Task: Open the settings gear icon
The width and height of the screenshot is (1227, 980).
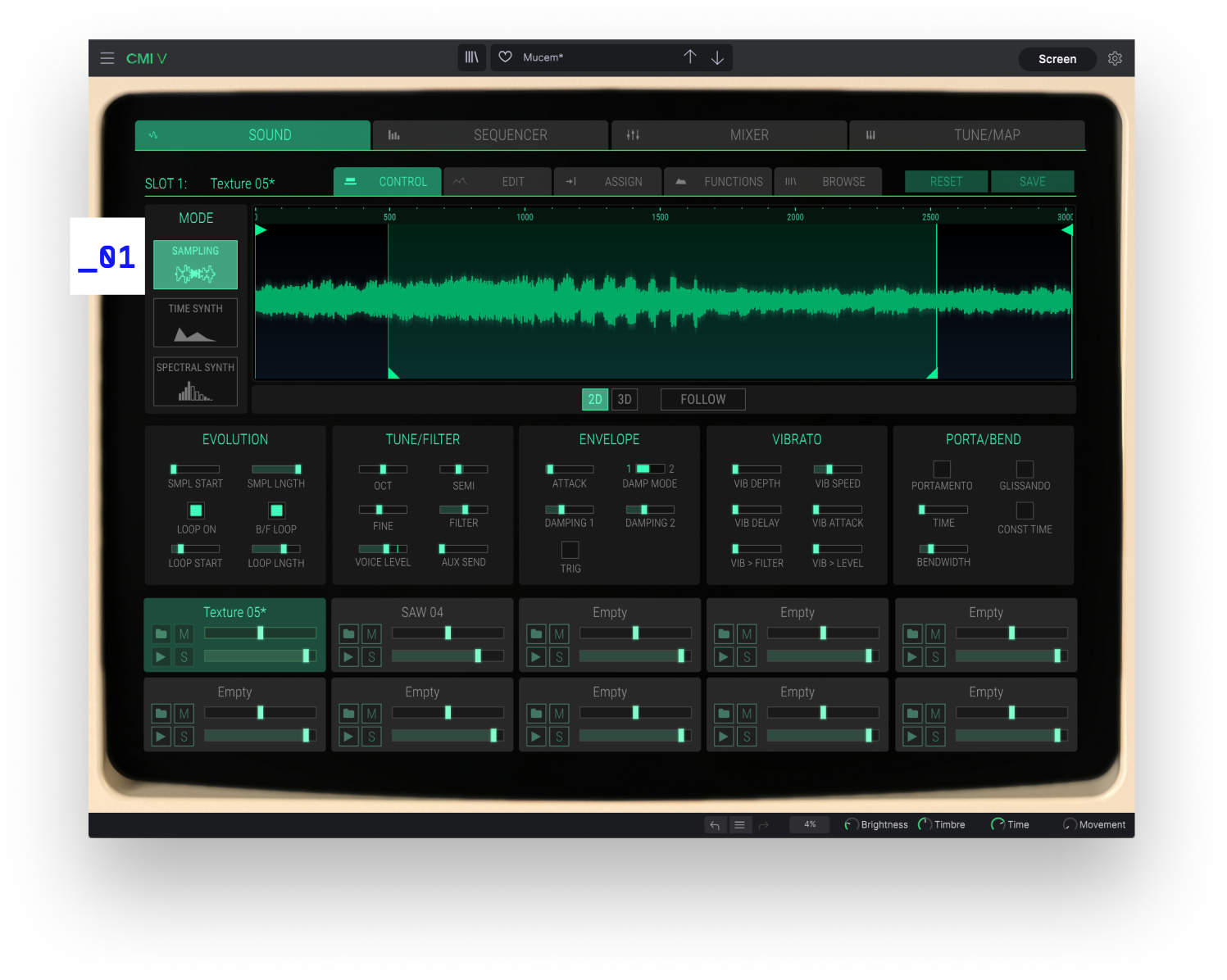Action: 1115,59
